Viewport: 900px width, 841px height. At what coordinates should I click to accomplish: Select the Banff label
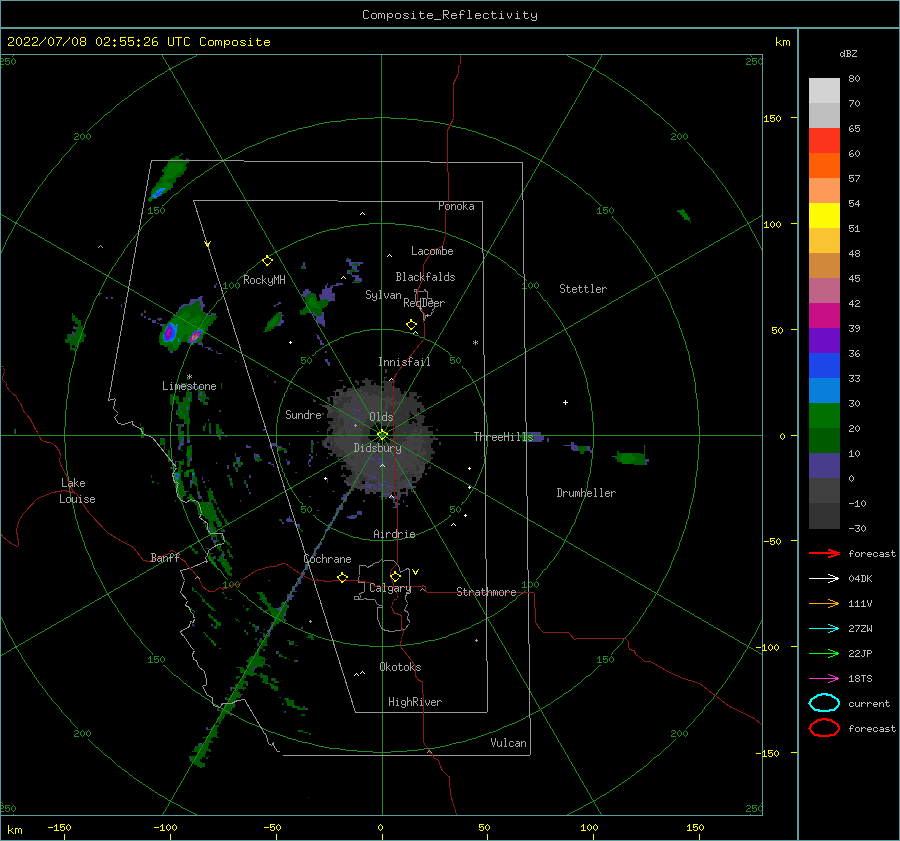[165, 557]
